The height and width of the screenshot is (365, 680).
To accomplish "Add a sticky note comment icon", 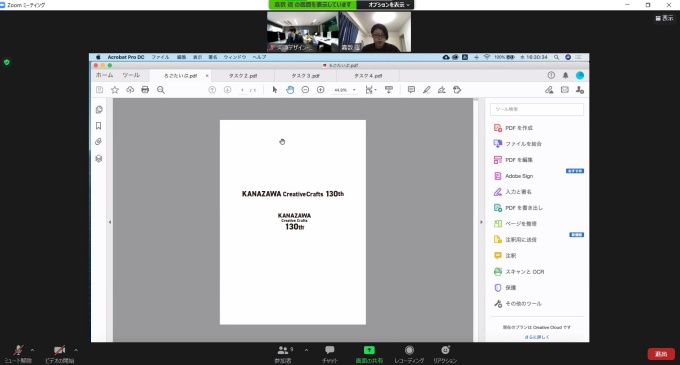I will tap(411, 90).
